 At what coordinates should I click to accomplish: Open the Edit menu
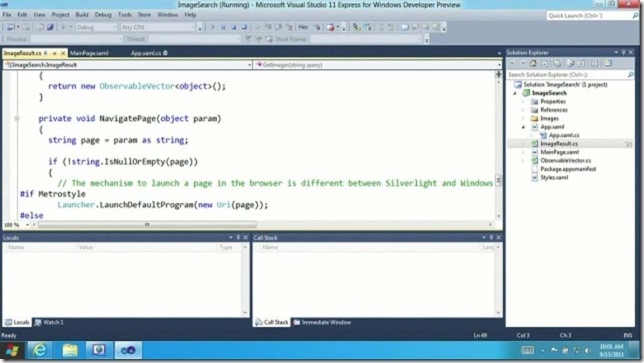[22, 15]
